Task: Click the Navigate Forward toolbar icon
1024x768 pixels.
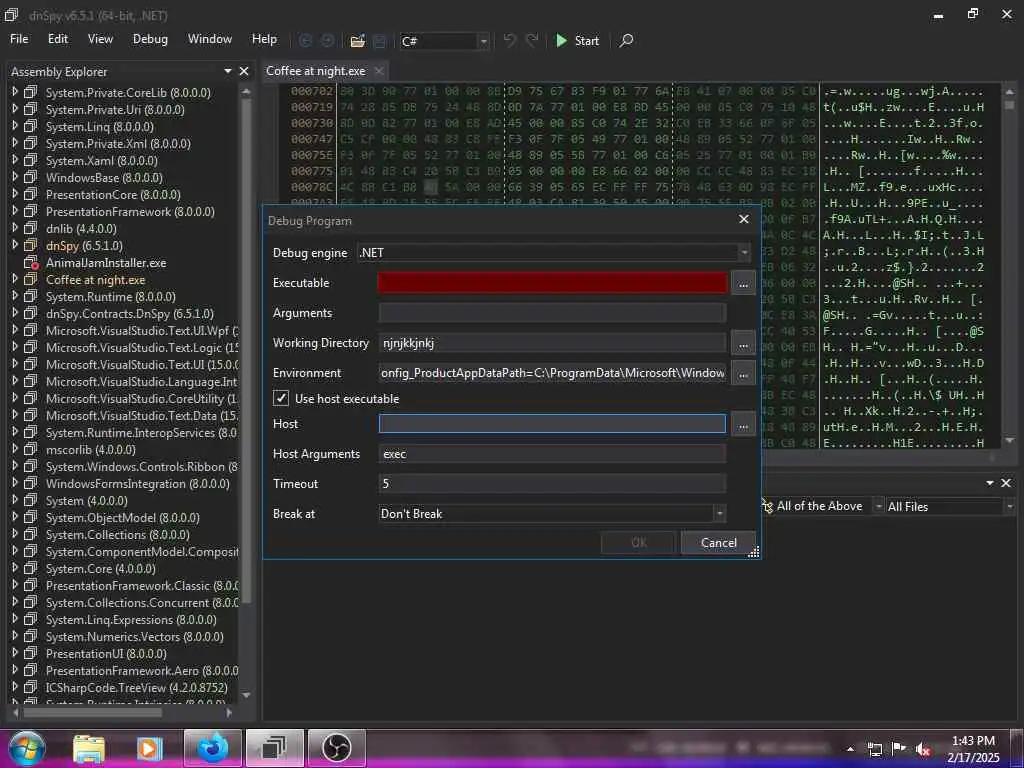Action: [x=328, y=40]
